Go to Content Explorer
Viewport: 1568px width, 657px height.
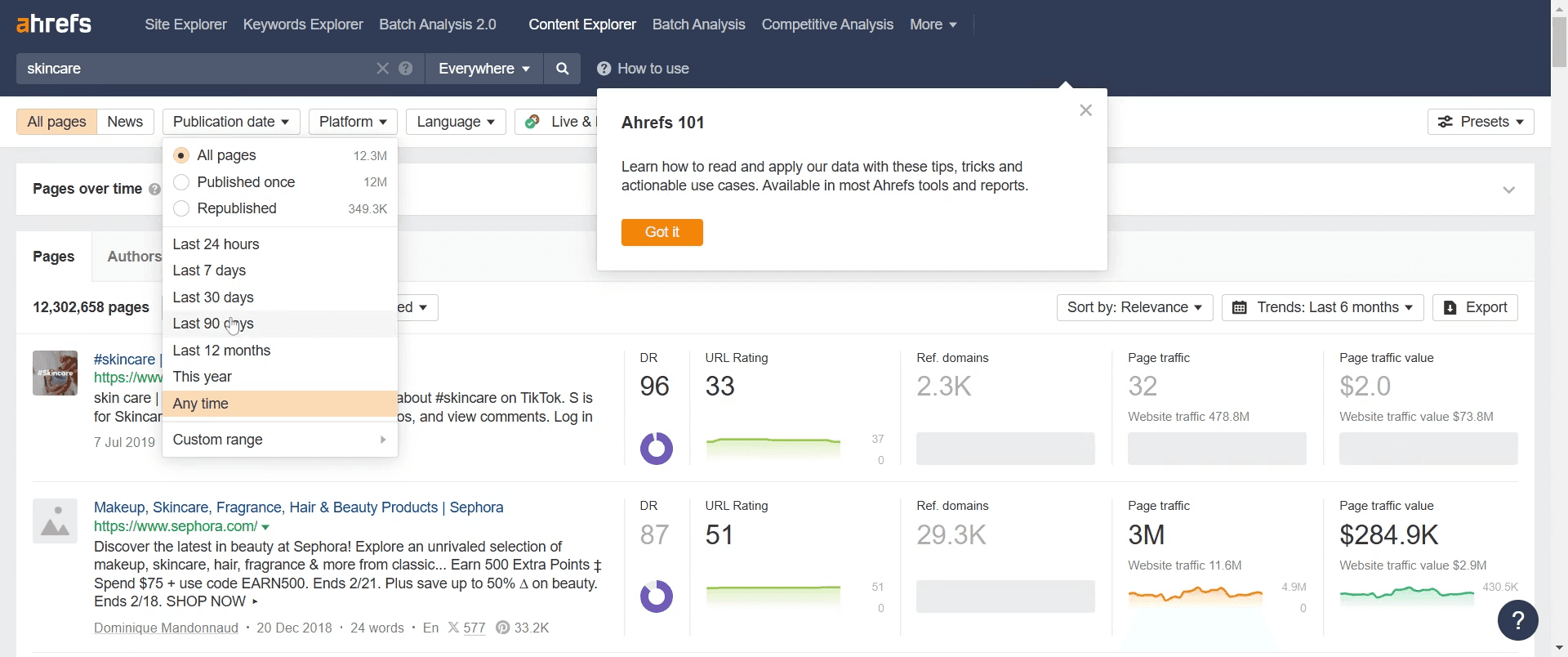(x=582, y=25)
